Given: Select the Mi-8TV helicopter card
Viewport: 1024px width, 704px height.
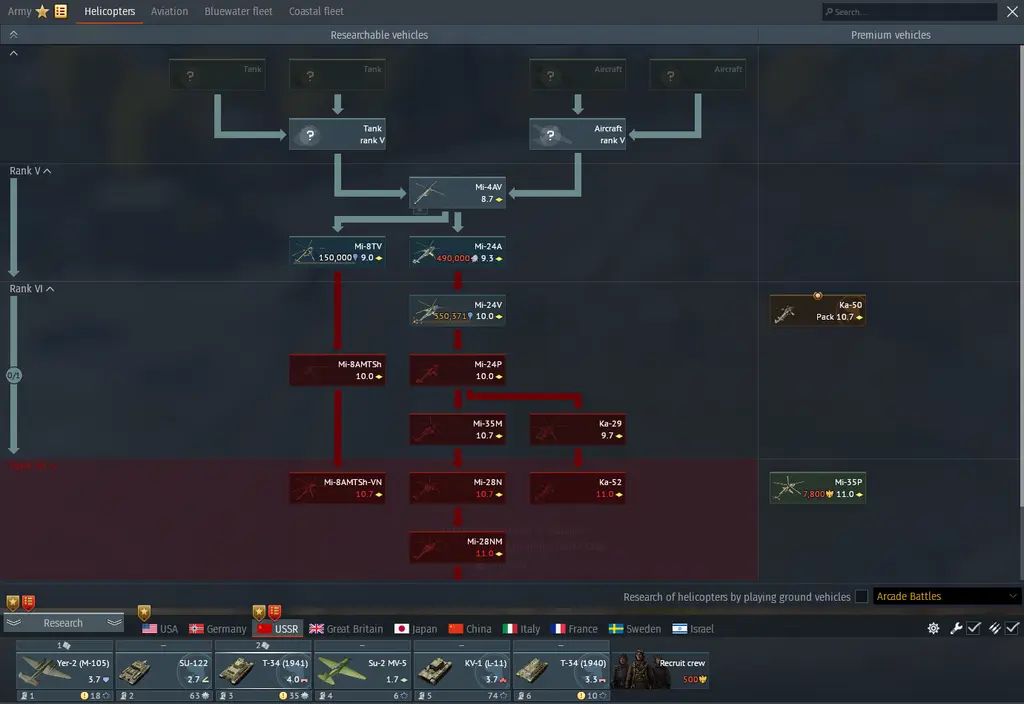Looking at the screenshot, I should coord(338,251).
